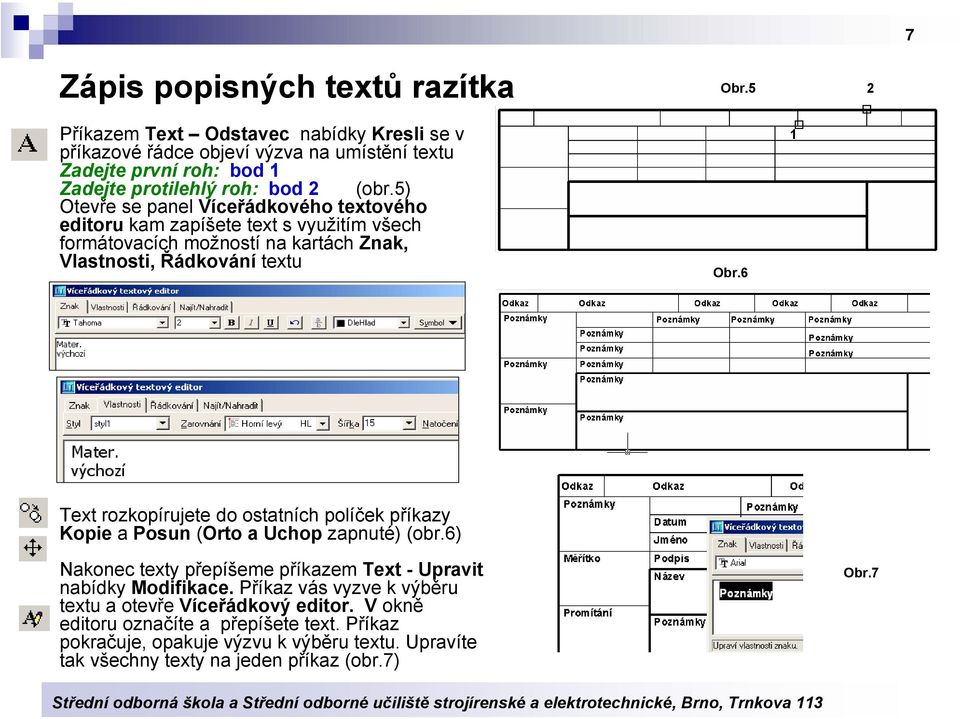Open the Zarovnání dropdown showing Horní levý
The image size is (960, 719).
pos(322,423)
